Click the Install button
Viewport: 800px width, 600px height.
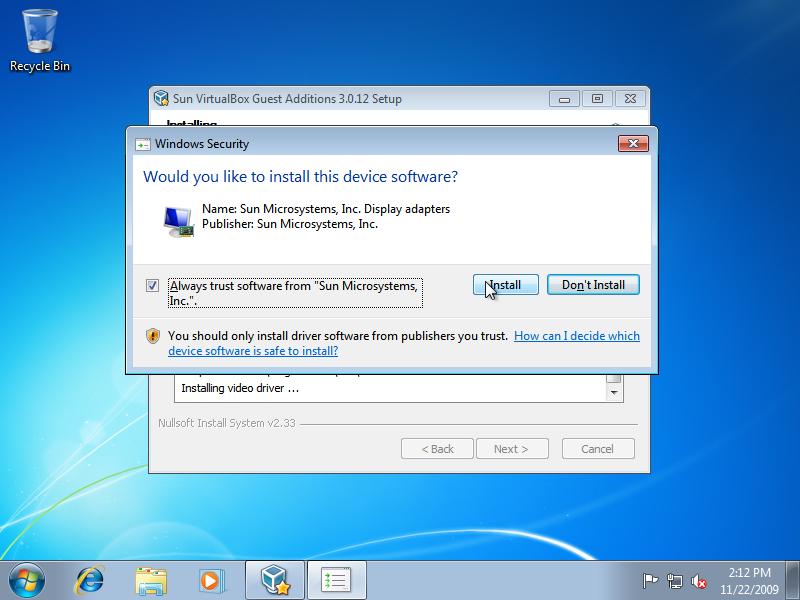(x=505, y=285)
